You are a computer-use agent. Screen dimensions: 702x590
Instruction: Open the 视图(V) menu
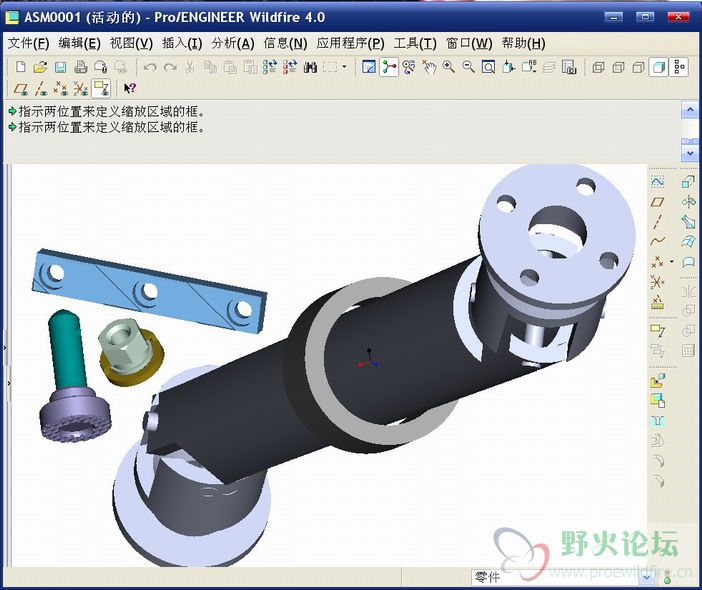(131, 43)
